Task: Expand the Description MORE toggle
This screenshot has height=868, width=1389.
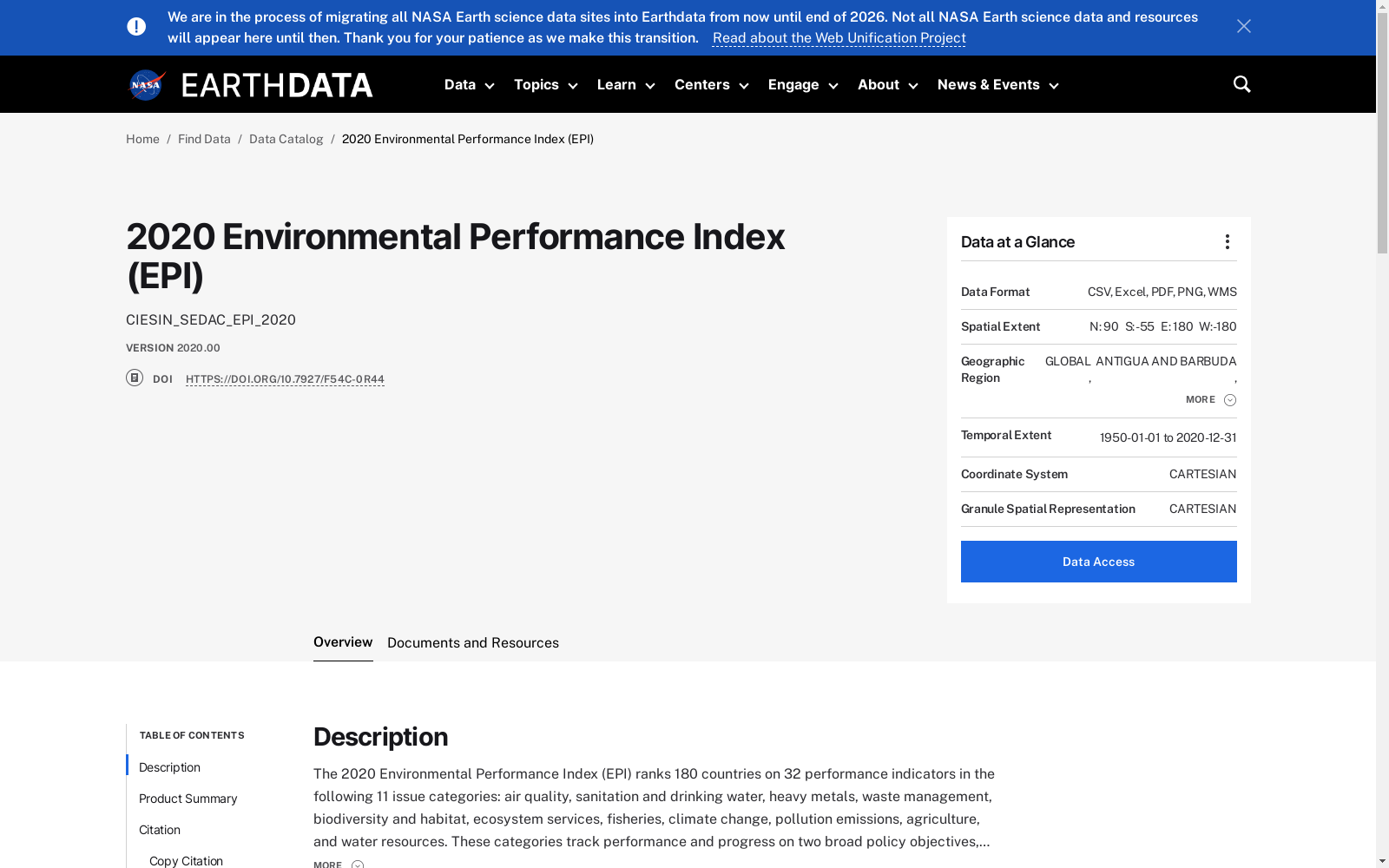Action: point(338,864)
